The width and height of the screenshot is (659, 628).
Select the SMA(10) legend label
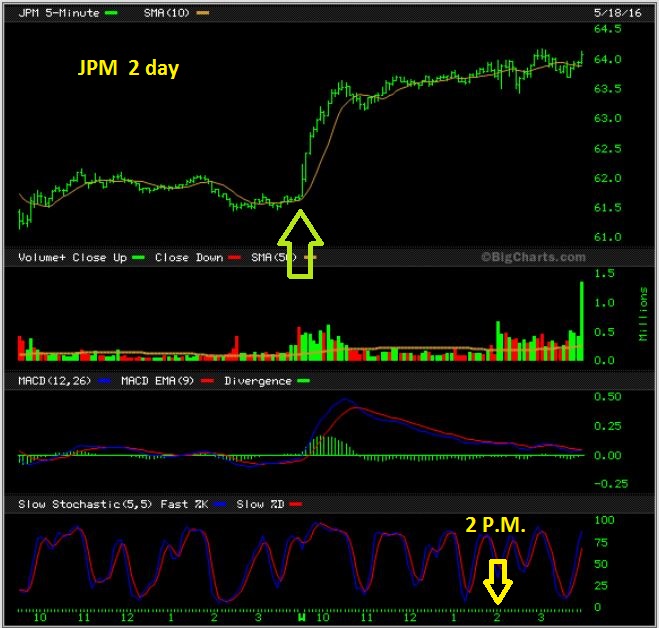tap(166, 13)
